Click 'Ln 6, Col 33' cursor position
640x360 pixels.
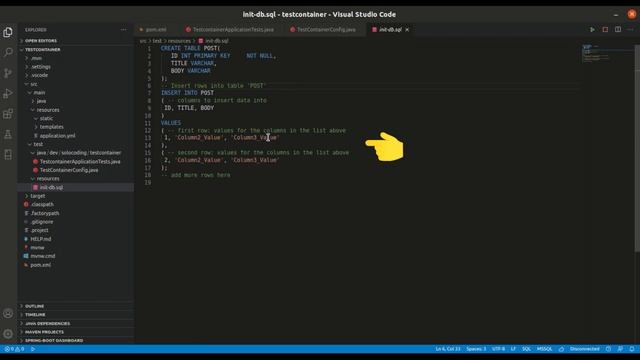tap(448, 349)
